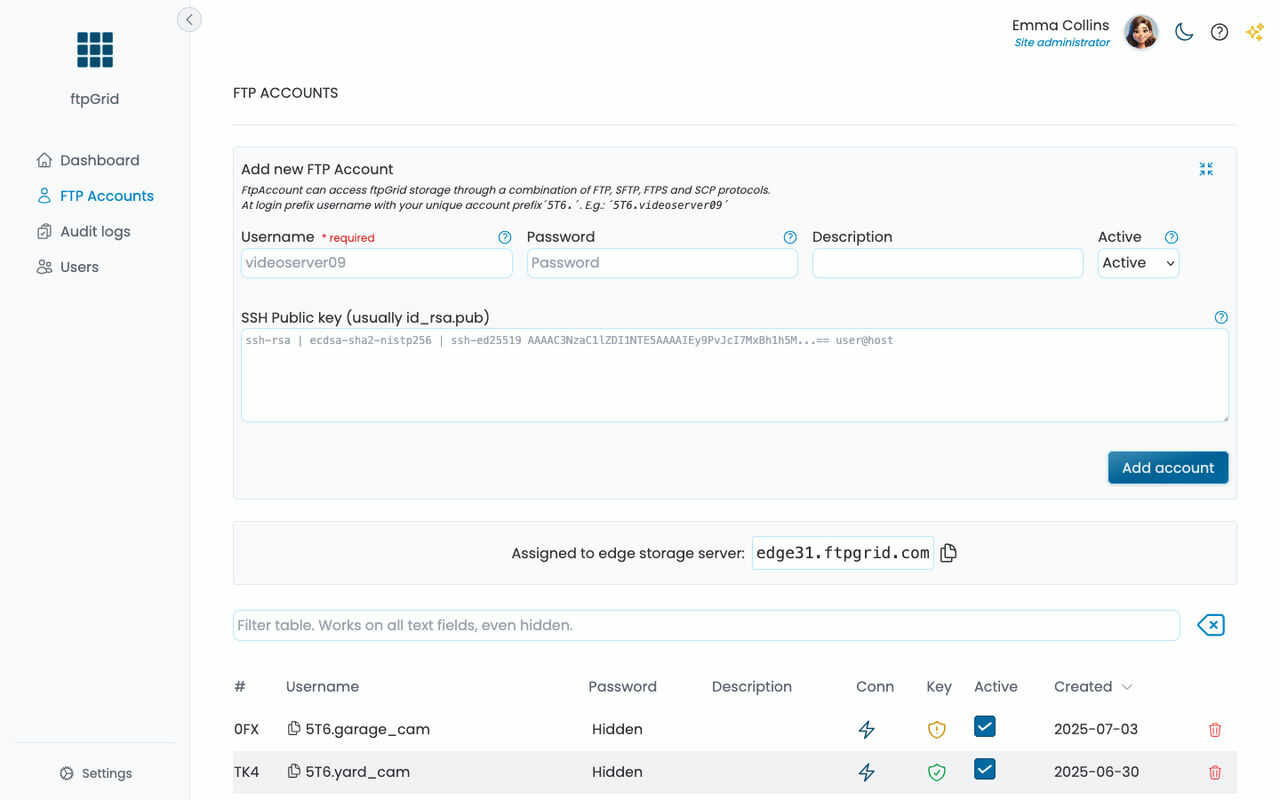Click the Add account button
The width and height of the screenshot is (1280, 800).
(x=1167, y=468)
